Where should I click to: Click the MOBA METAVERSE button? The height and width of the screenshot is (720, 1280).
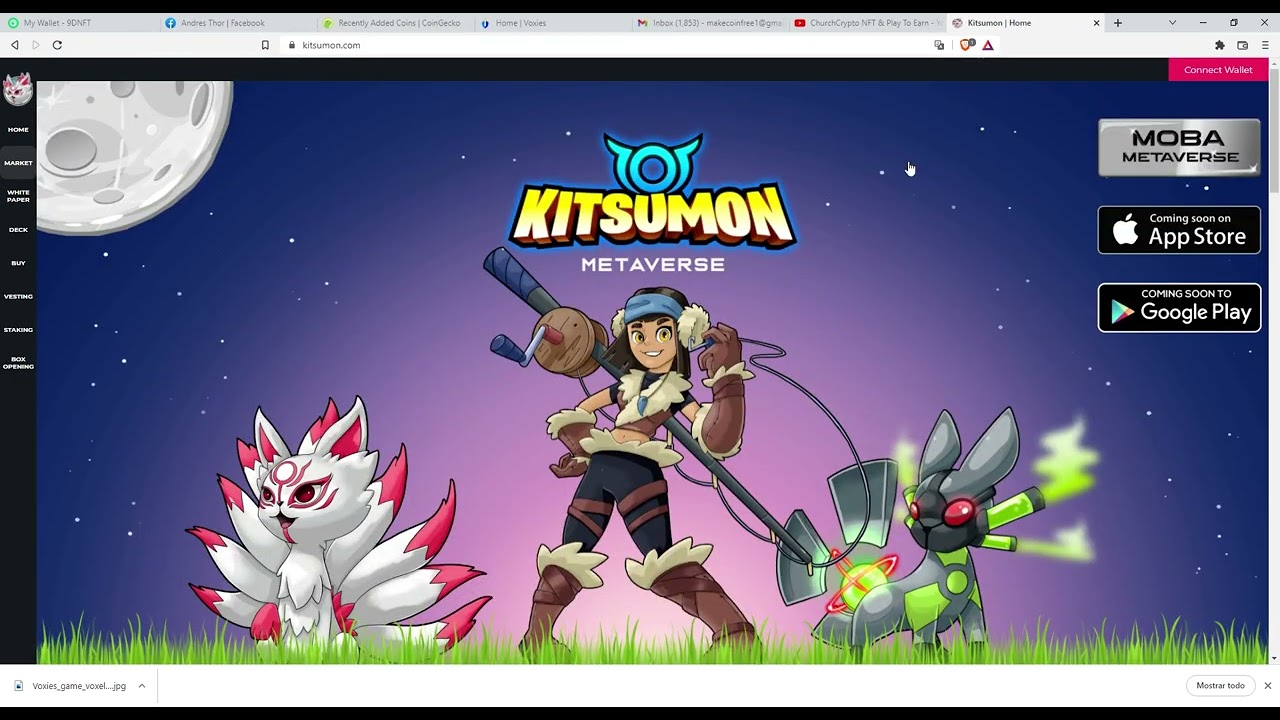click(x=1180, y=147)
